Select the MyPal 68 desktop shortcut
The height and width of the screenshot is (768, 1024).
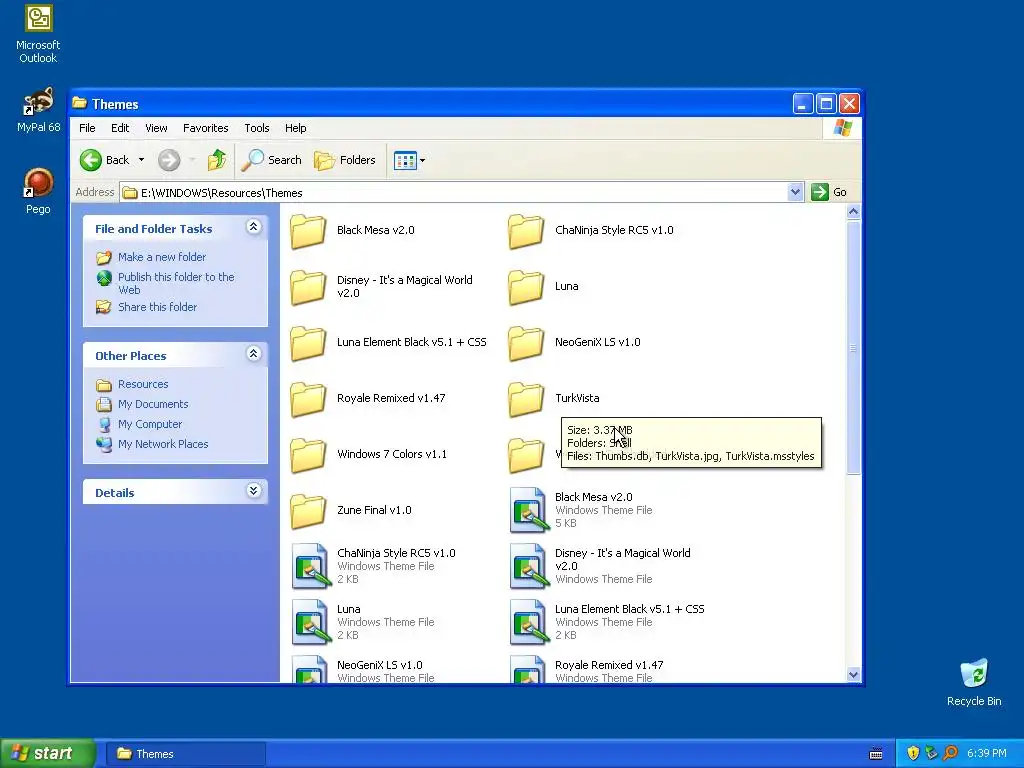(38, 110)
